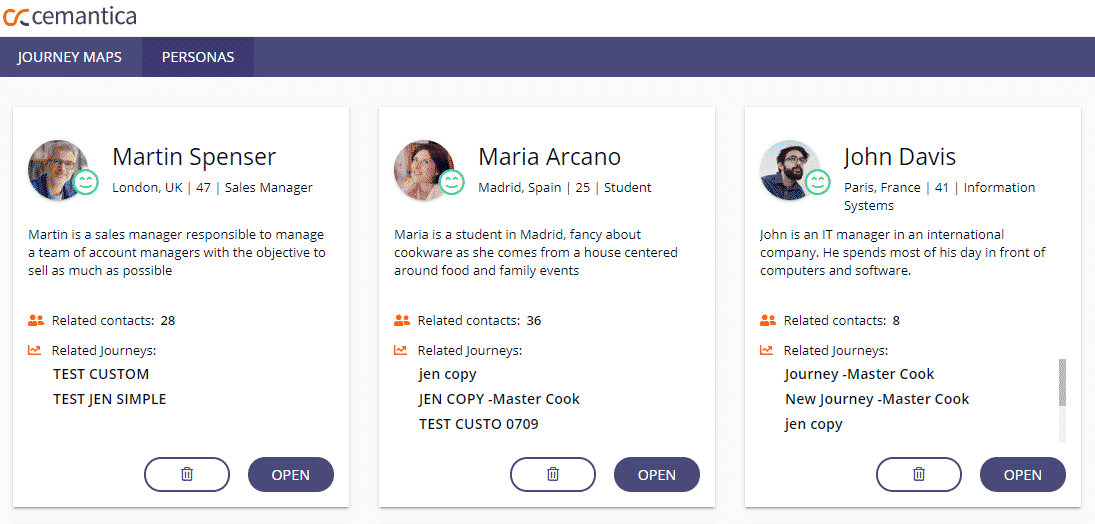Switch to the Personas tab
Image resolution: width=1095 pixels, height=524 pixels.
pos(198,57)
